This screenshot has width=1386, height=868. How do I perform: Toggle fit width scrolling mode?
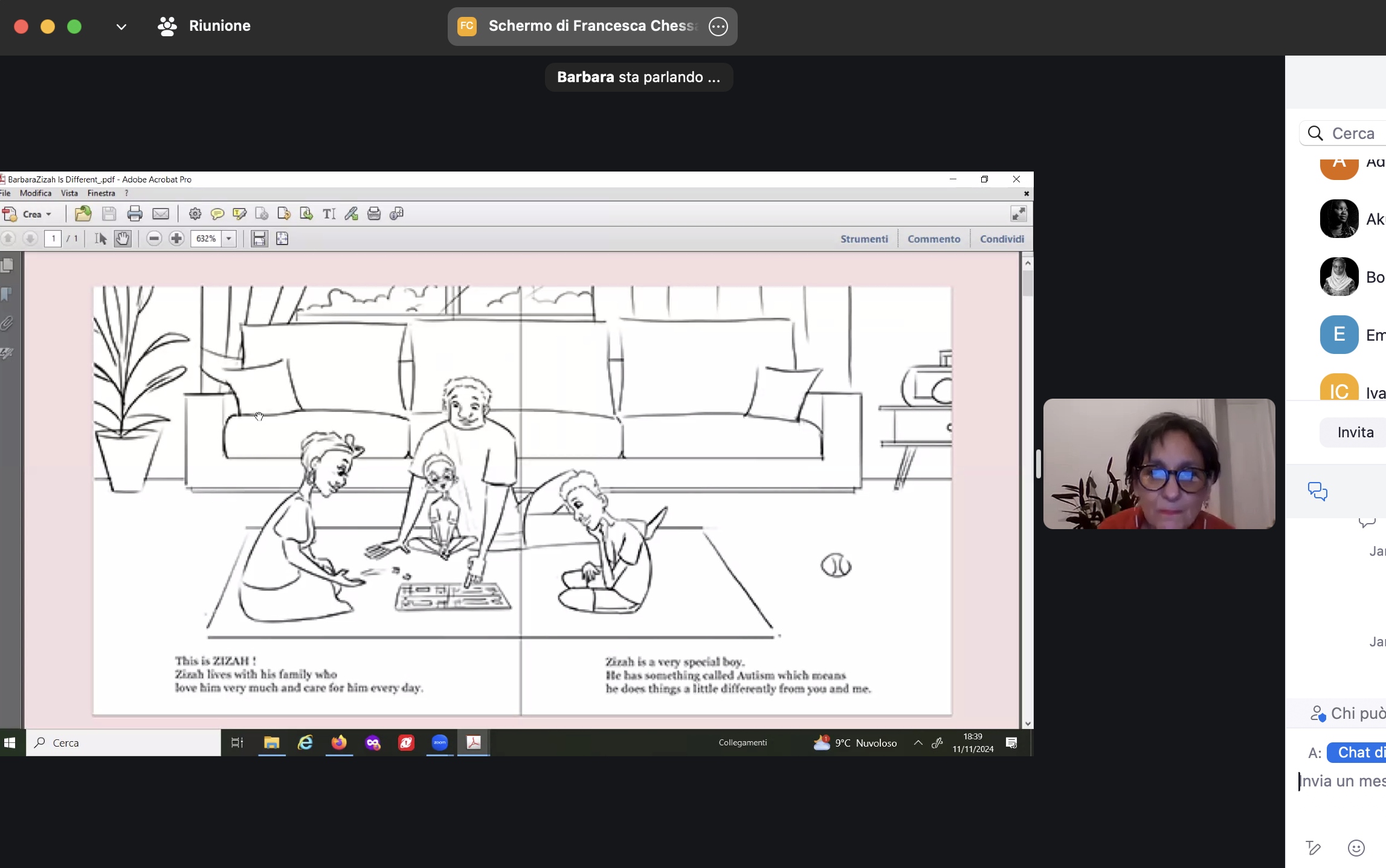pos(259,239)
